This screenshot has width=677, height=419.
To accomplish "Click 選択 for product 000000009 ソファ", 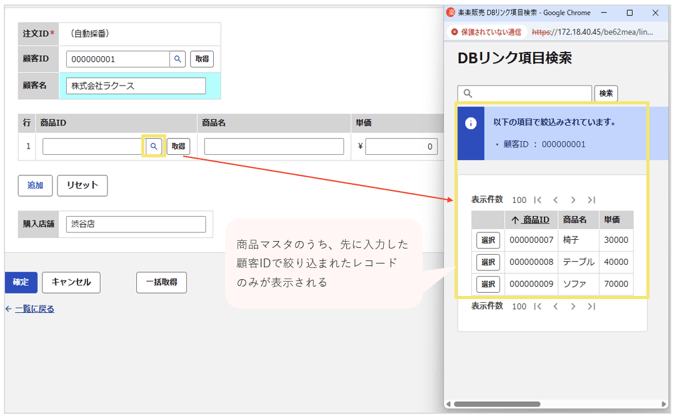I will coord(488,284).
